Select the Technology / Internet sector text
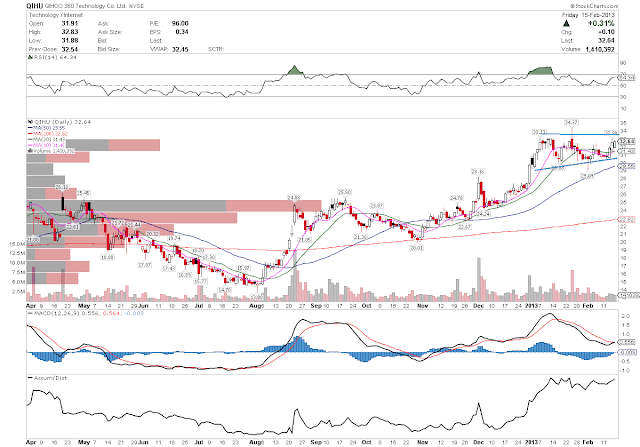 point(56,15)
